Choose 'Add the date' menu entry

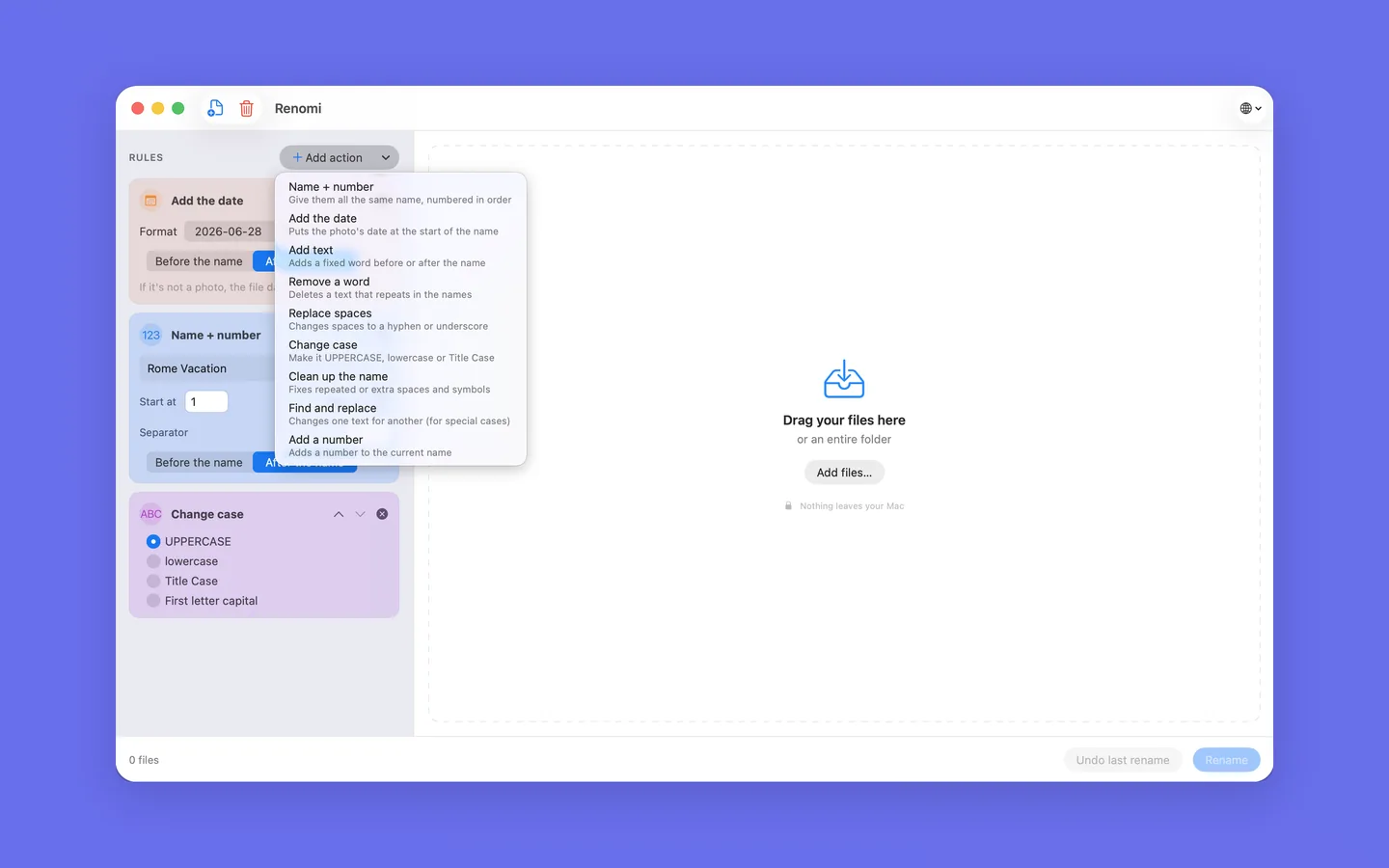coord(400,225)
